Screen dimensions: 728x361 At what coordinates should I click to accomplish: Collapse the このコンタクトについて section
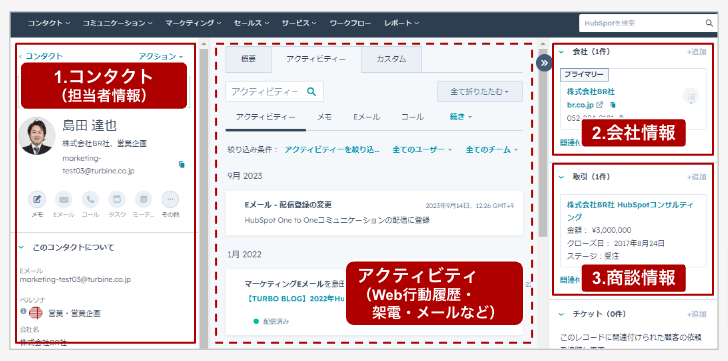click(x=21, y=247)
